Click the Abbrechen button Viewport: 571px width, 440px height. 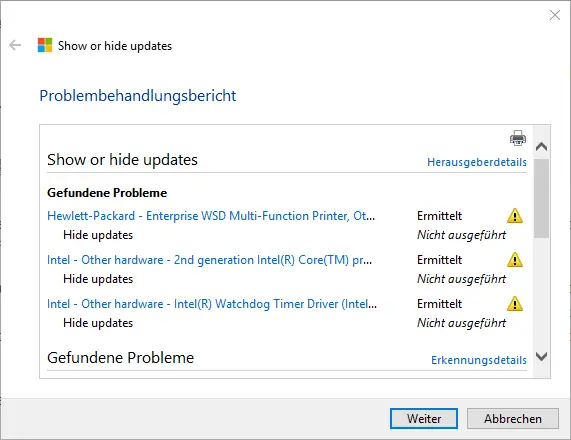(513, 419)
